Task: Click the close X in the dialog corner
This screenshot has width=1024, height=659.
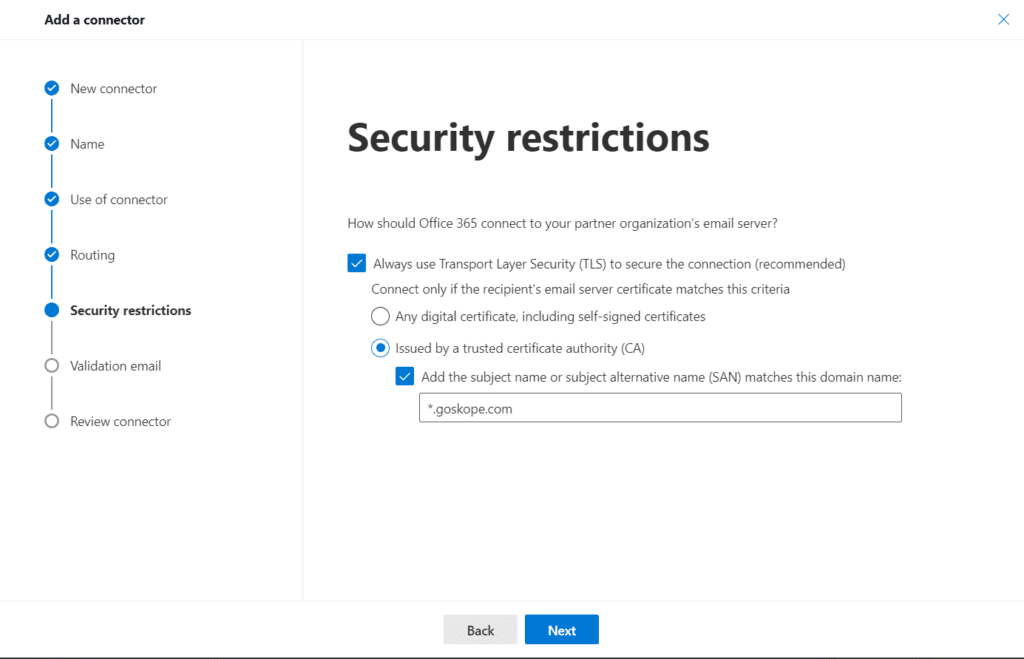Action: [x=1003, y=19]
